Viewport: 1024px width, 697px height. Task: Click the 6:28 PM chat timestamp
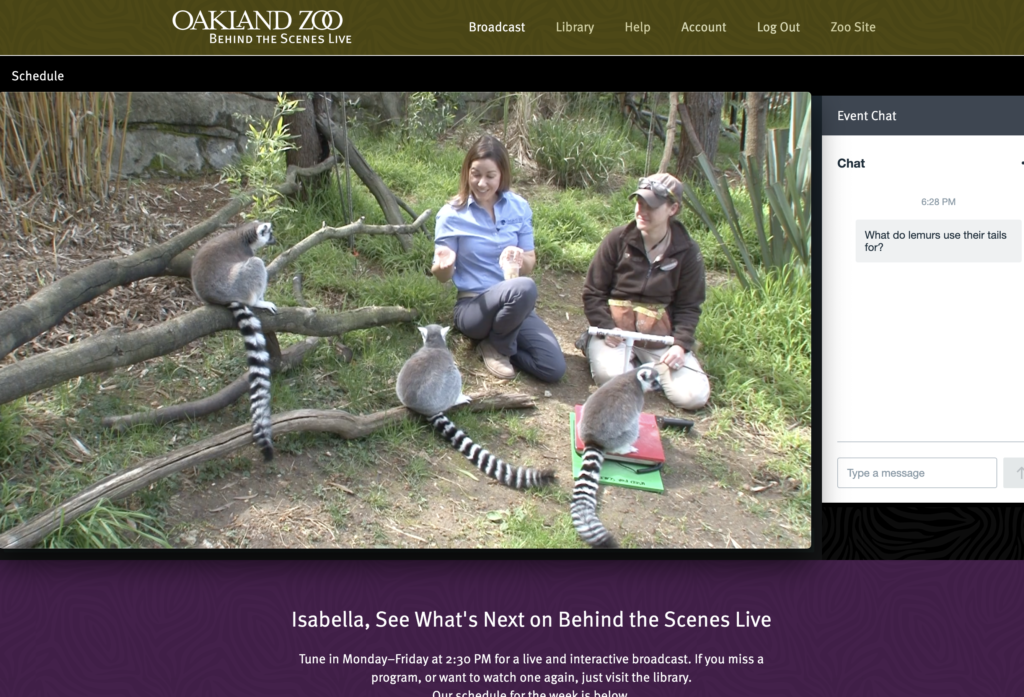pyautogui.click(x=938, y=202)
